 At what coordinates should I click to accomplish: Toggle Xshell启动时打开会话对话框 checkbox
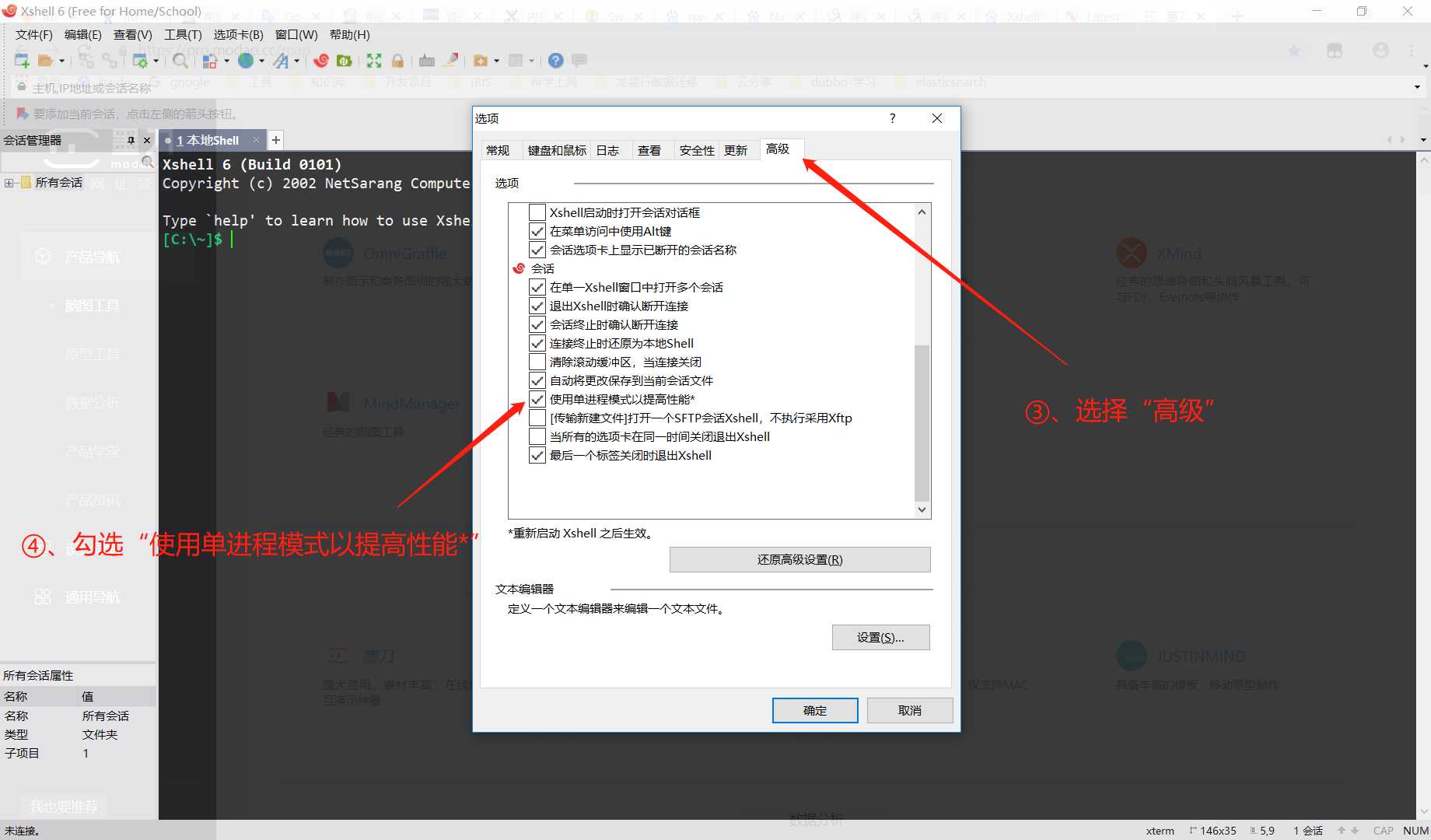point(537,212)
